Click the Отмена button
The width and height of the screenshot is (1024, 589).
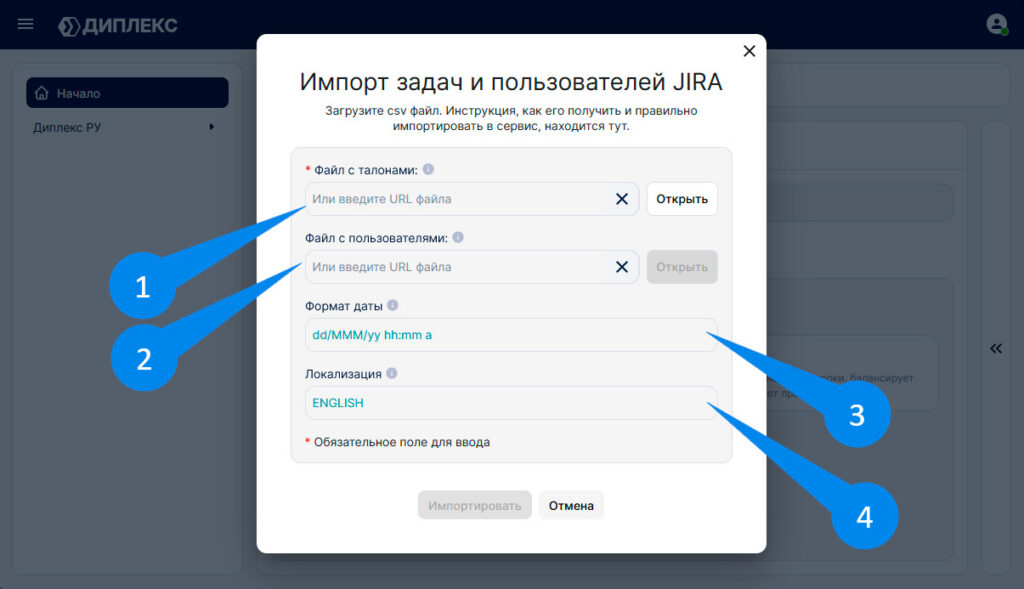point(571,505)
